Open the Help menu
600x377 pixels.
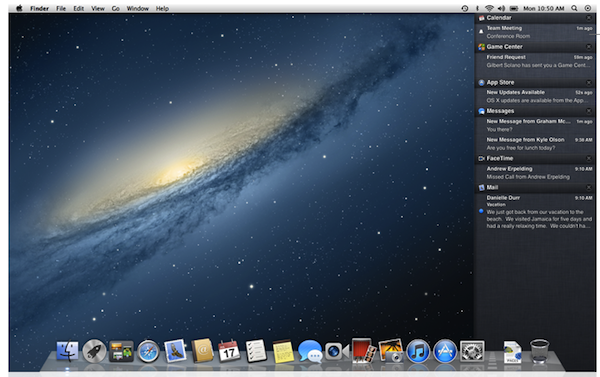point(162,8)
